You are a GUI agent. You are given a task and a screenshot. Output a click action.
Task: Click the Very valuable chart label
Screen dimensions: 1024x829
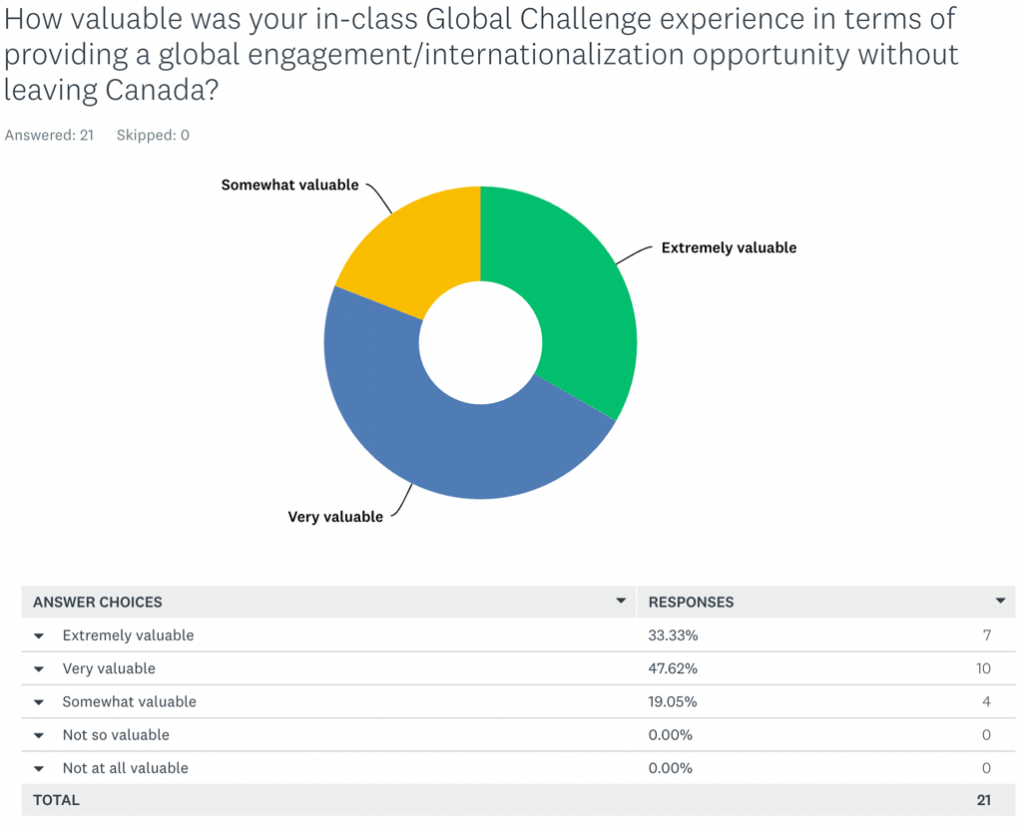(x=336, y=517)
